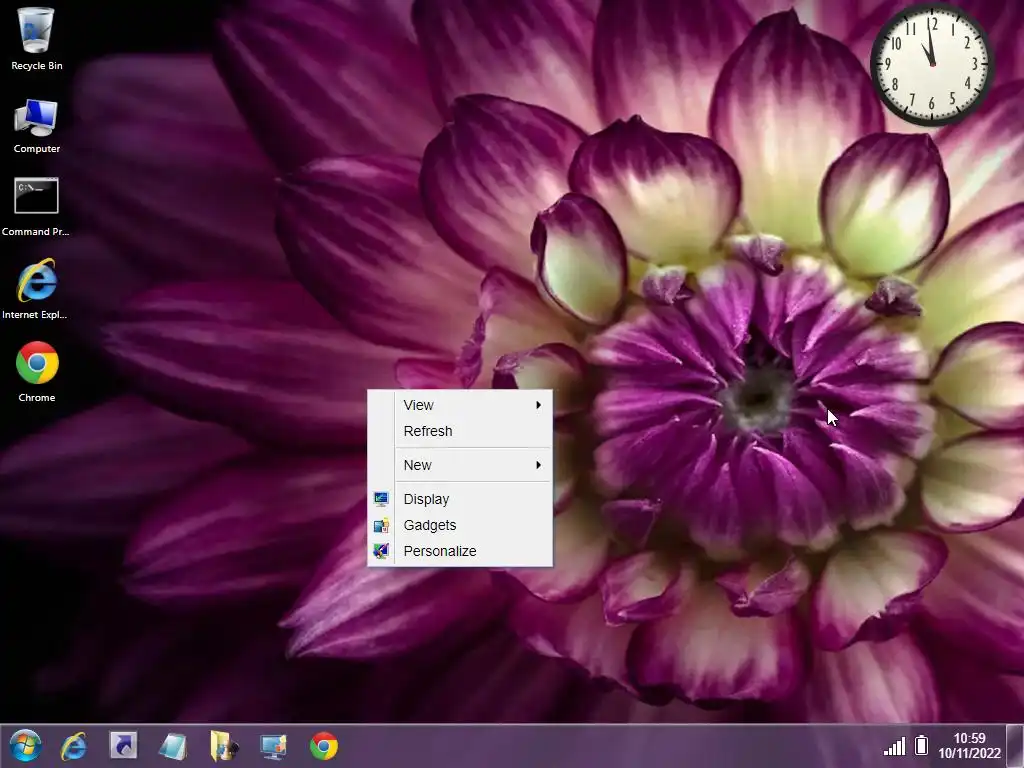The image size is (1024, 768).
Task: Choose Display in the context menu
Action: [460, 499]
